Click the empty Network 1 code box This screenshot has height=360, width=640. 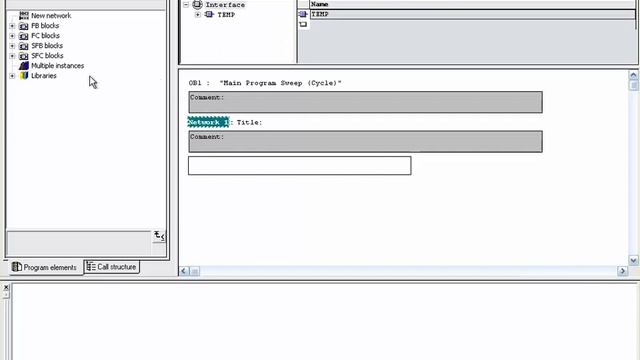[x=300, y=166]
